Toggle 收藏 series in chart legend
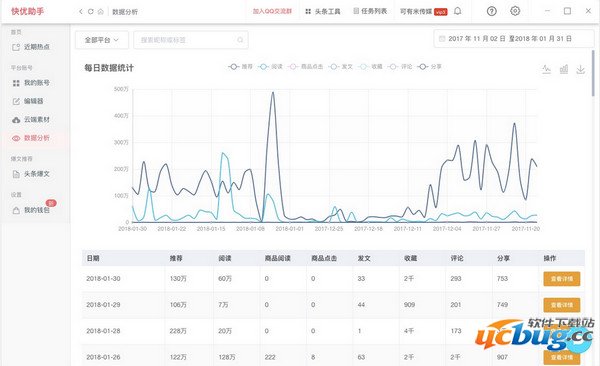Screen dimensions: 600x366 [x=371, y=67]
